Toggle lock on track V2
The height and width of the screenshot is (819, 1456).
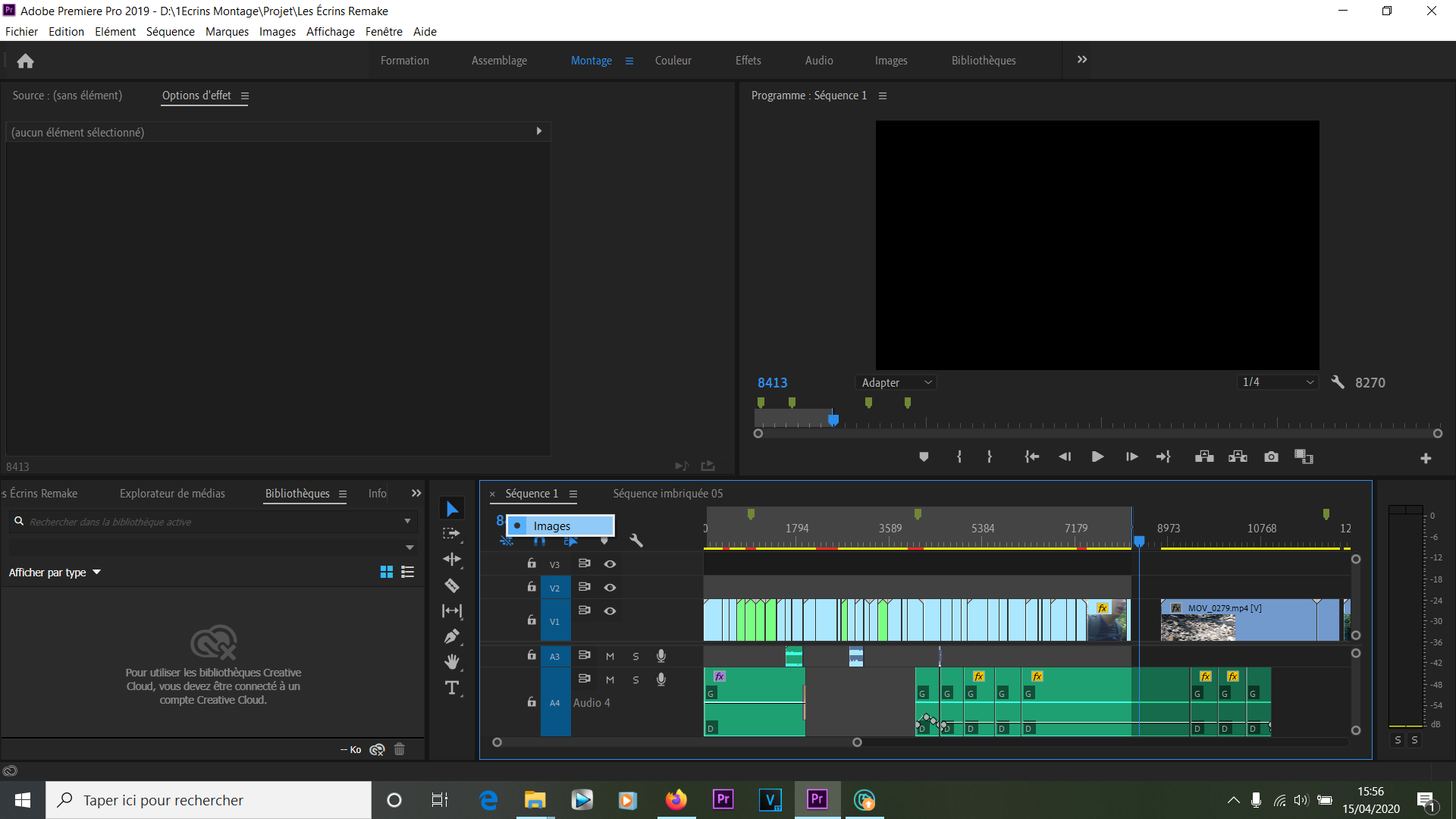(x=532, y=587)
